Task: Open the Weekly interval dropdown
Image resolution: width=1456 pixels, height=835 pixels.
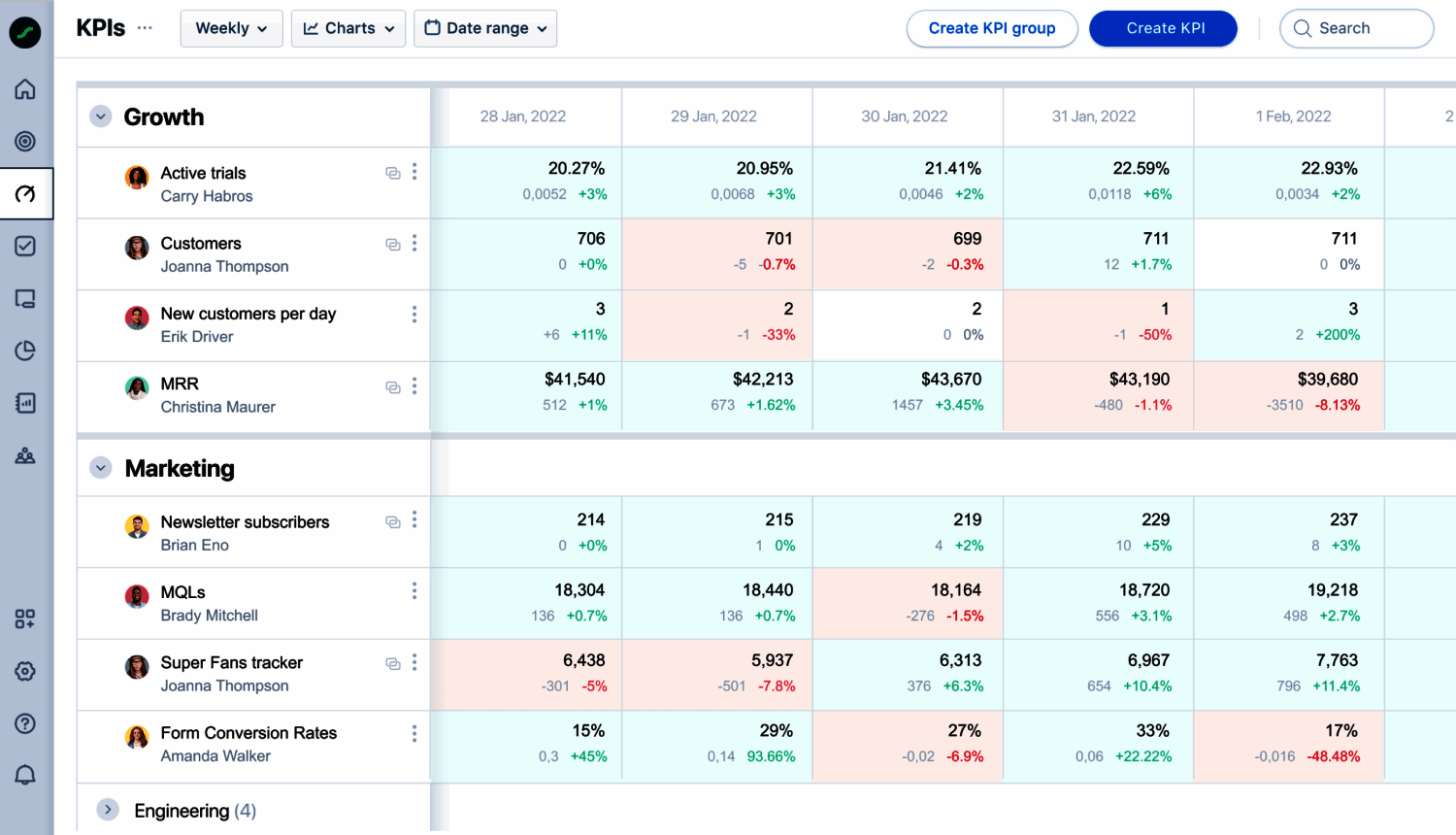Action: (x=231, y=28)
